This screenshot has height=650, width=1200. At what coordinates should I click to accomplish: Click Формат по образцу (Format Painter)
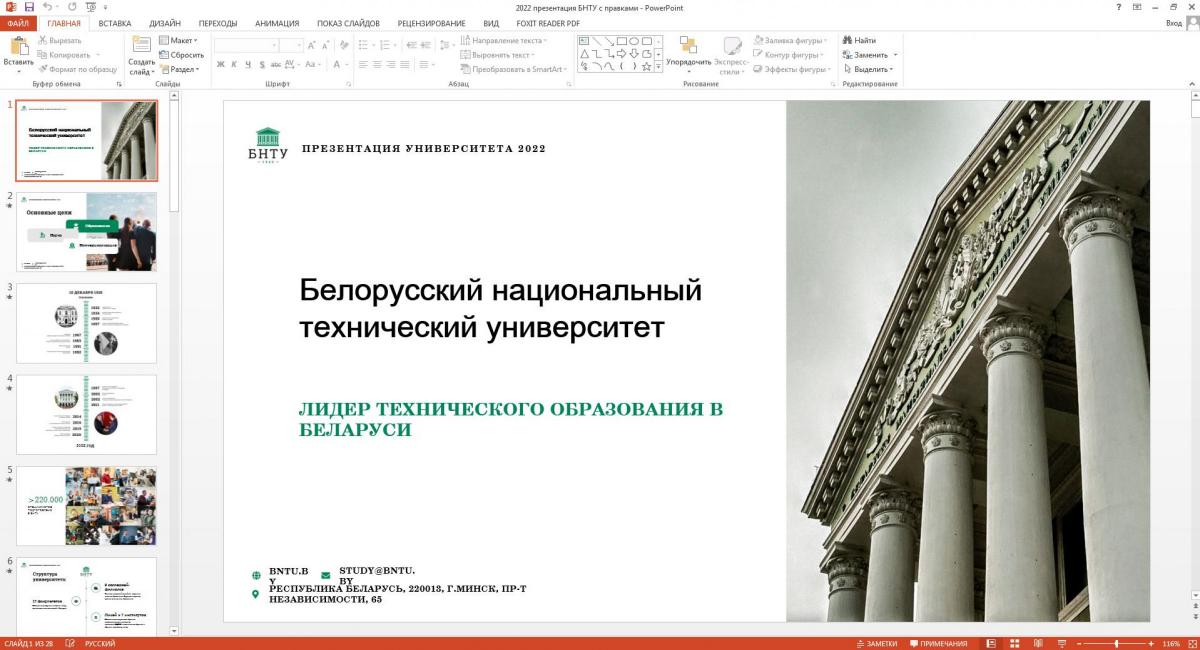coord(77,69)
